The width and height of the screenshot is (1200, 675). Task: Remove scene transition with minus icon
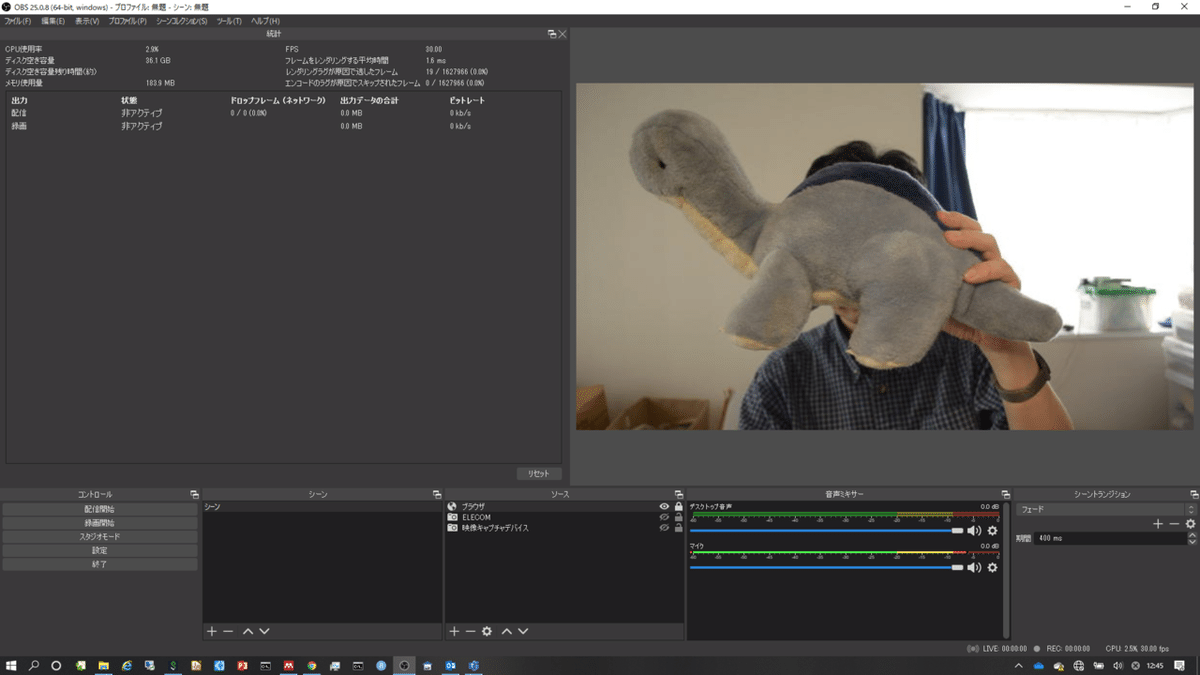coord(1174,524)
